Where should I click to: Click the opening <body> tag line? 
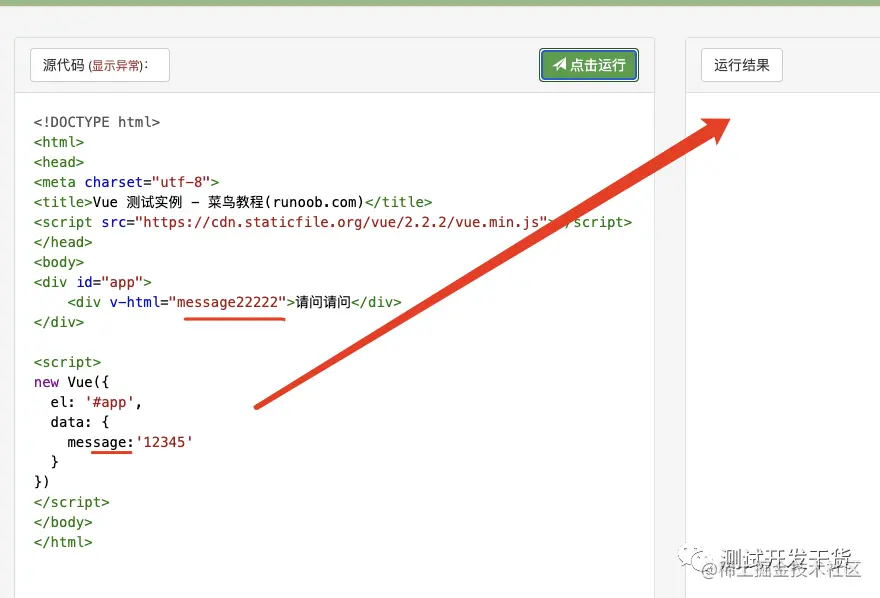59,262
